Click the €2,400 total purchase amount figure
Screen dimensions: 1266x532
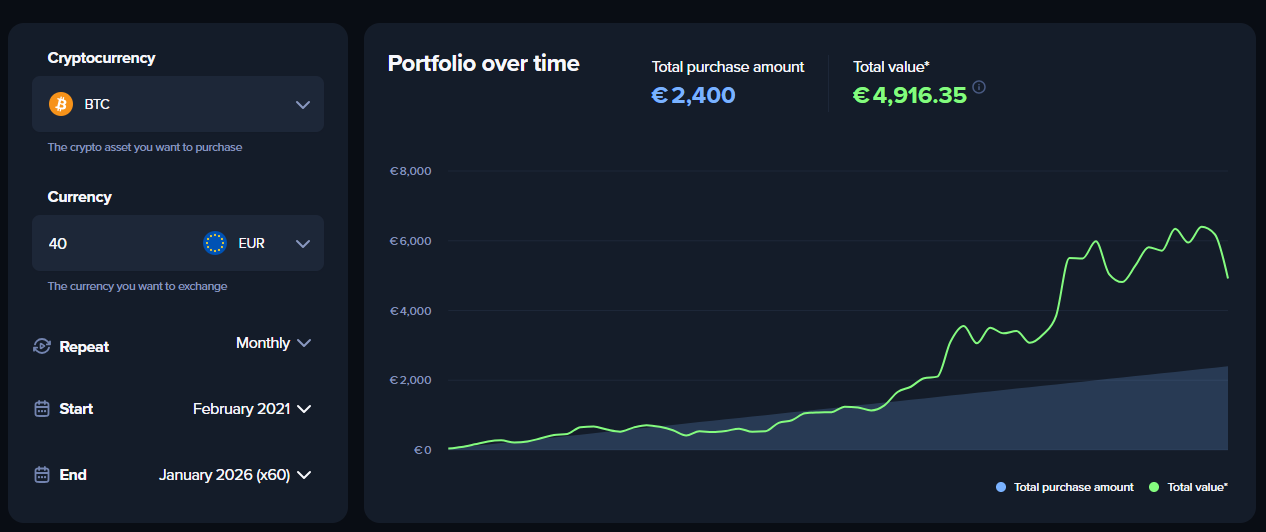coord(693,95)
